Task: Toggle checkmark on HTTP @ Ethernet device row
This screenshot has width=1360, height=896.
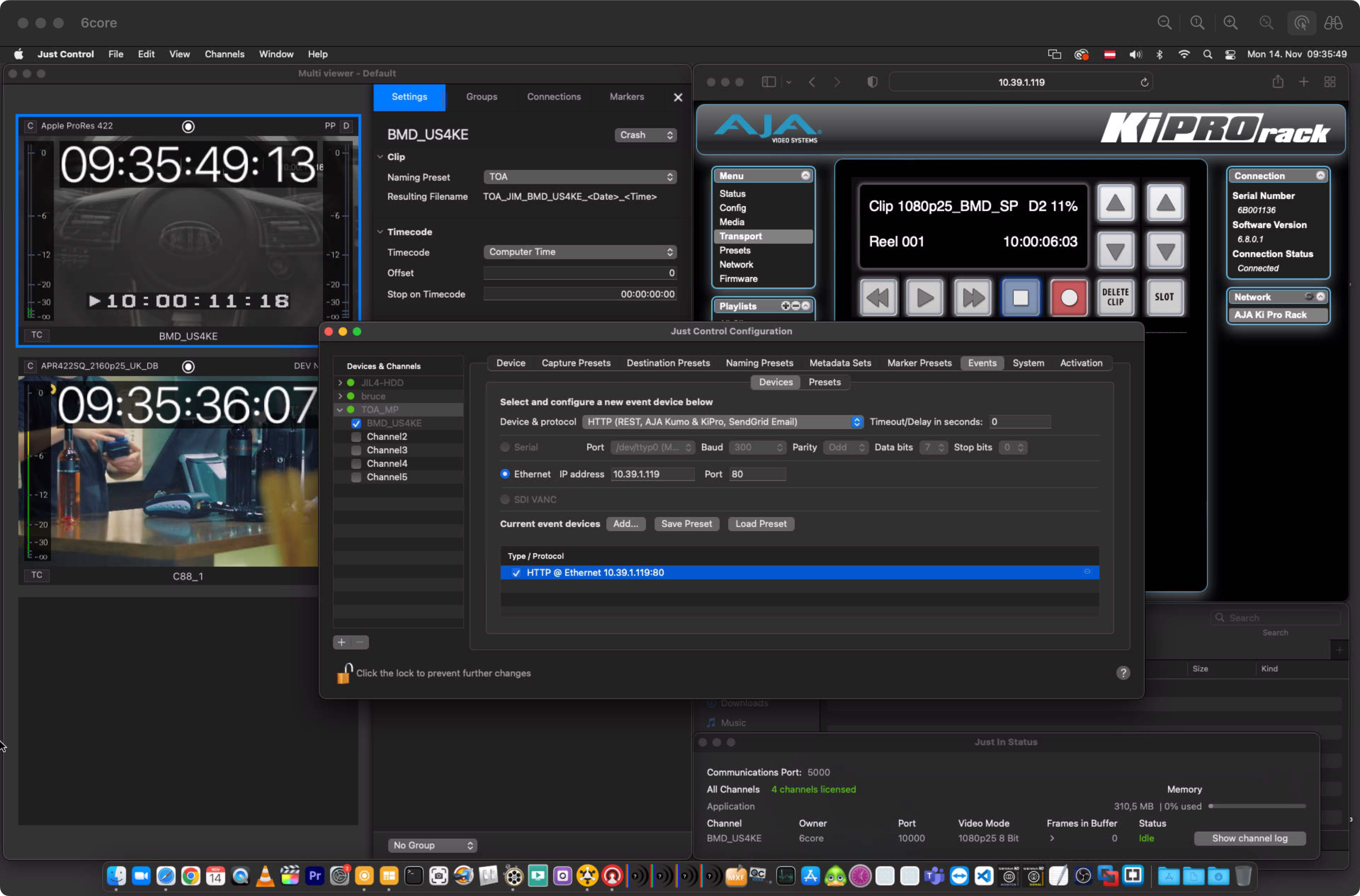Action: tap(516, 572)
